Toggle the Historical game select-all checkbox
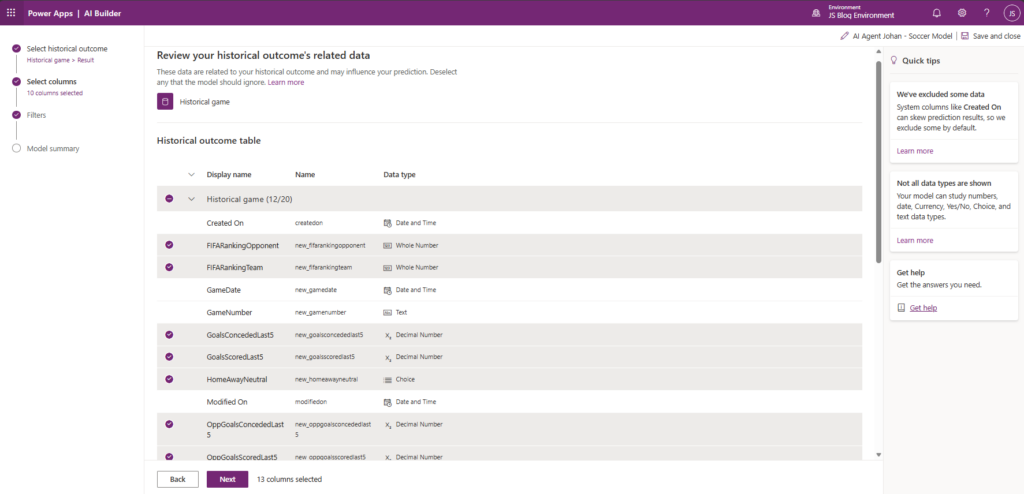 (x=169, y=199)
